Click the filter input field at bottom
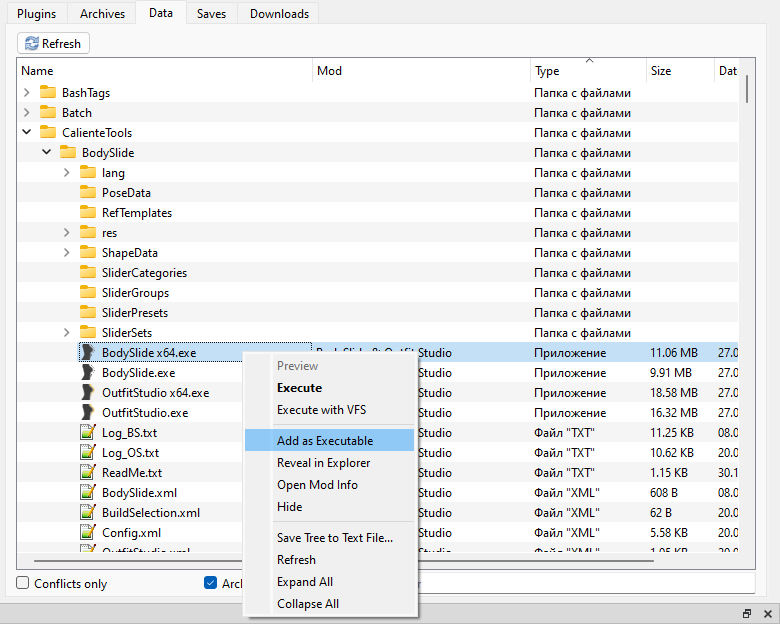The height and width of the screenshot is (624, 780). tap(587, 583)
